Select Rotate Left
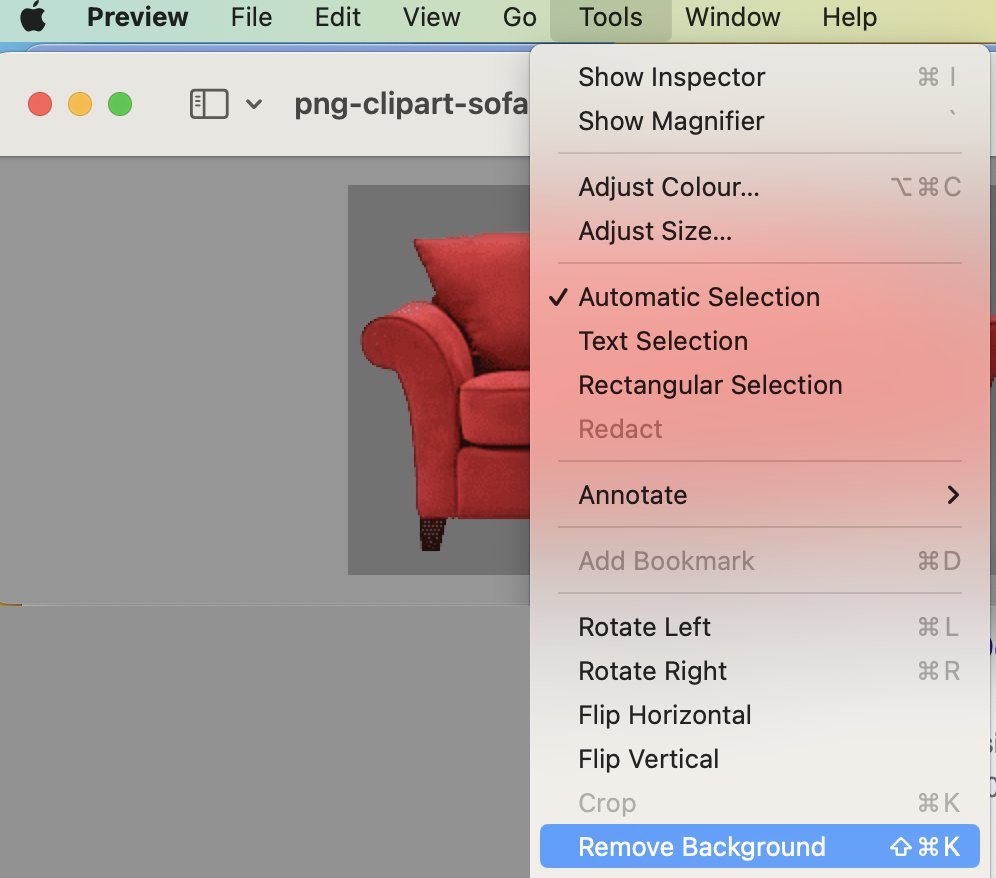Image resolution: width=996 pixels, height=878 pixels. 759,627
